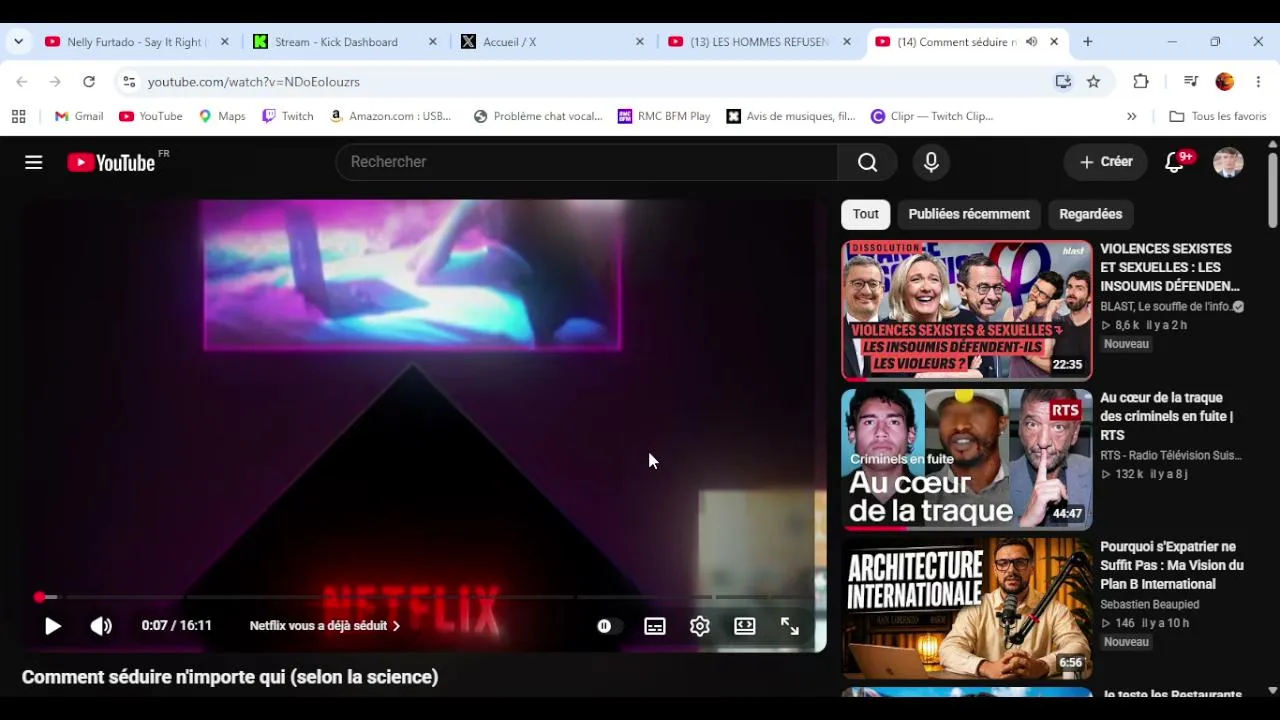Close the Accueil / X tab
The width and height of the screenshot is (1280, 720).
pyautogui.click(x=641, y=42)
